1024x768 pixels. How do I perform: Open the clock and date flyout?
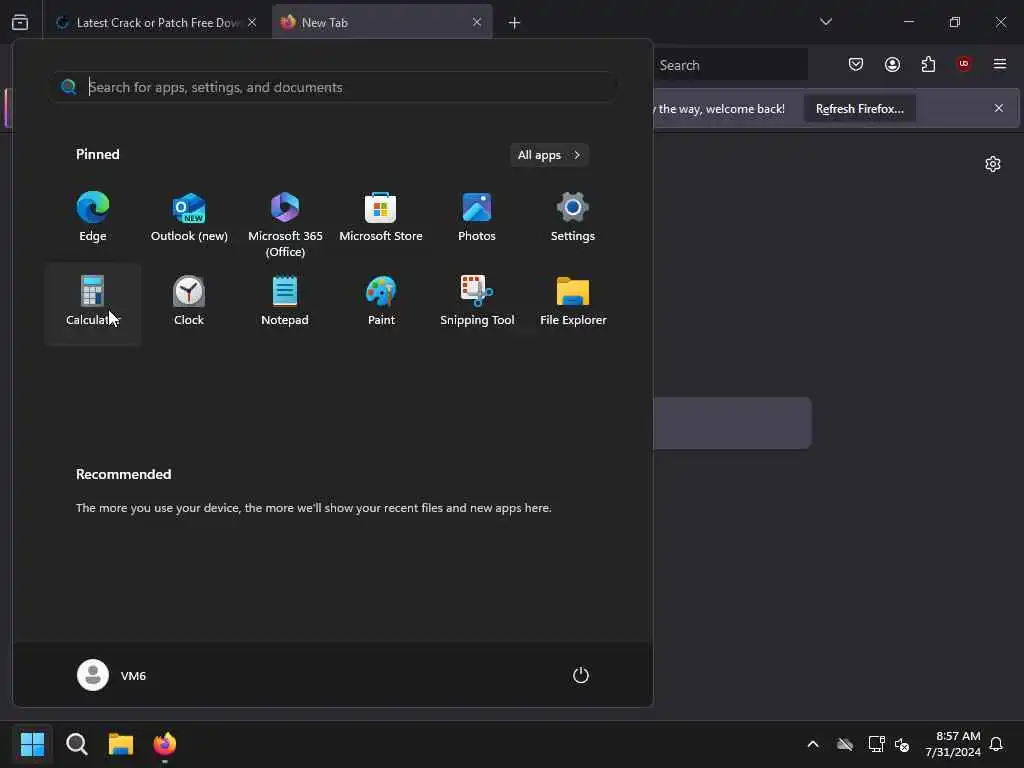953,744
